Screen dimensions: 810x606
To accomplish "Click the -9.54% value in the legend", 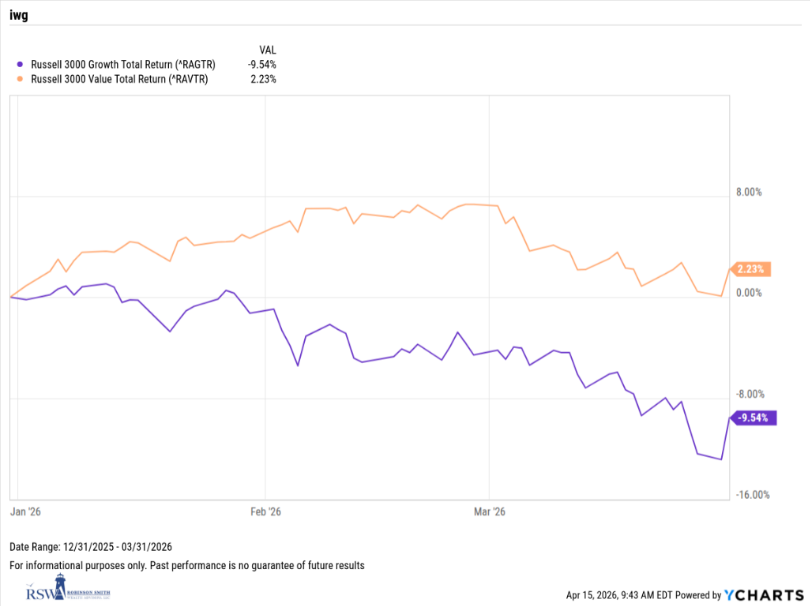I will [x=263, y=64].
